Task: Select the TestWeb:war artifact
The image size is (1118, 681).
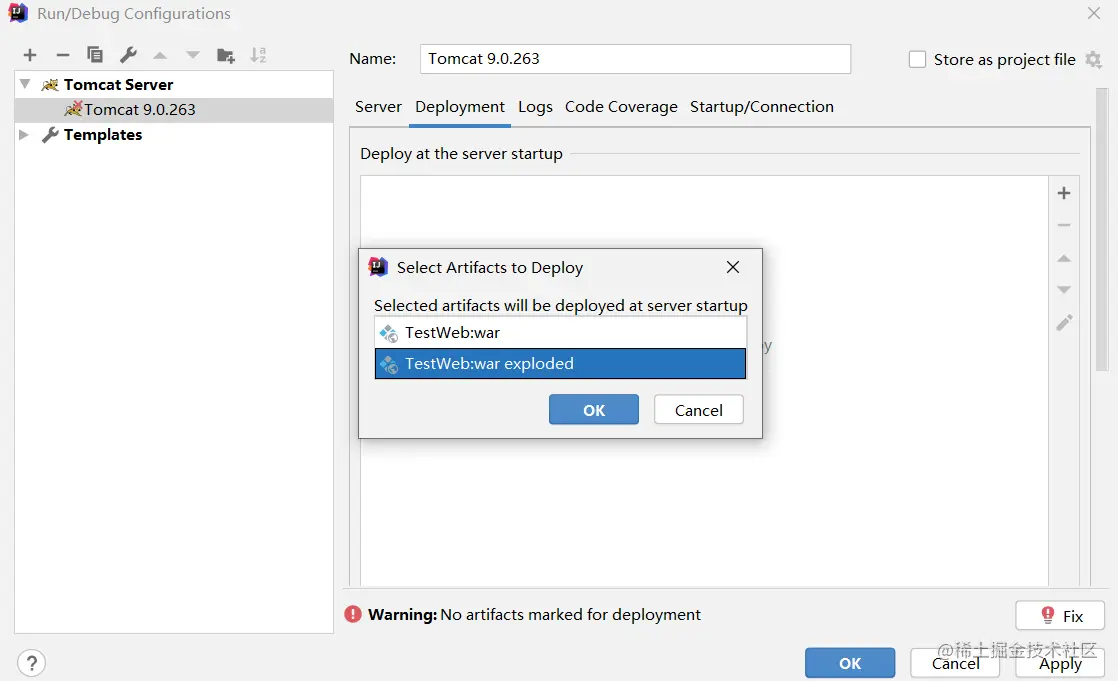Action: click(x=560, y=332)
